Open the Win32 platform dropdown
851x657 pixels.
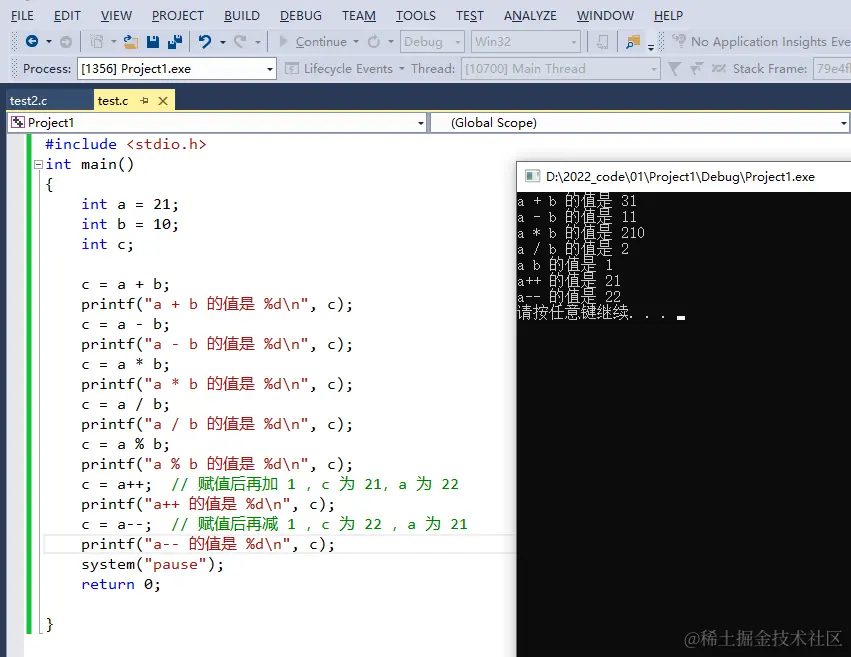(x=525, y=41)
